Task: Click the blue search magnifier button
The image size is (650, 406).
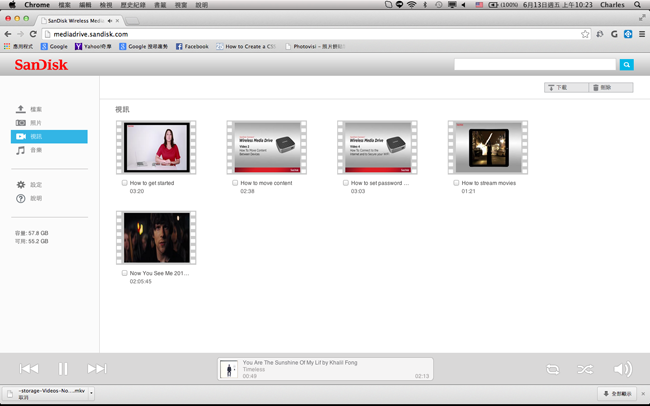Action: pyautogui.click(x=626, y=65)
